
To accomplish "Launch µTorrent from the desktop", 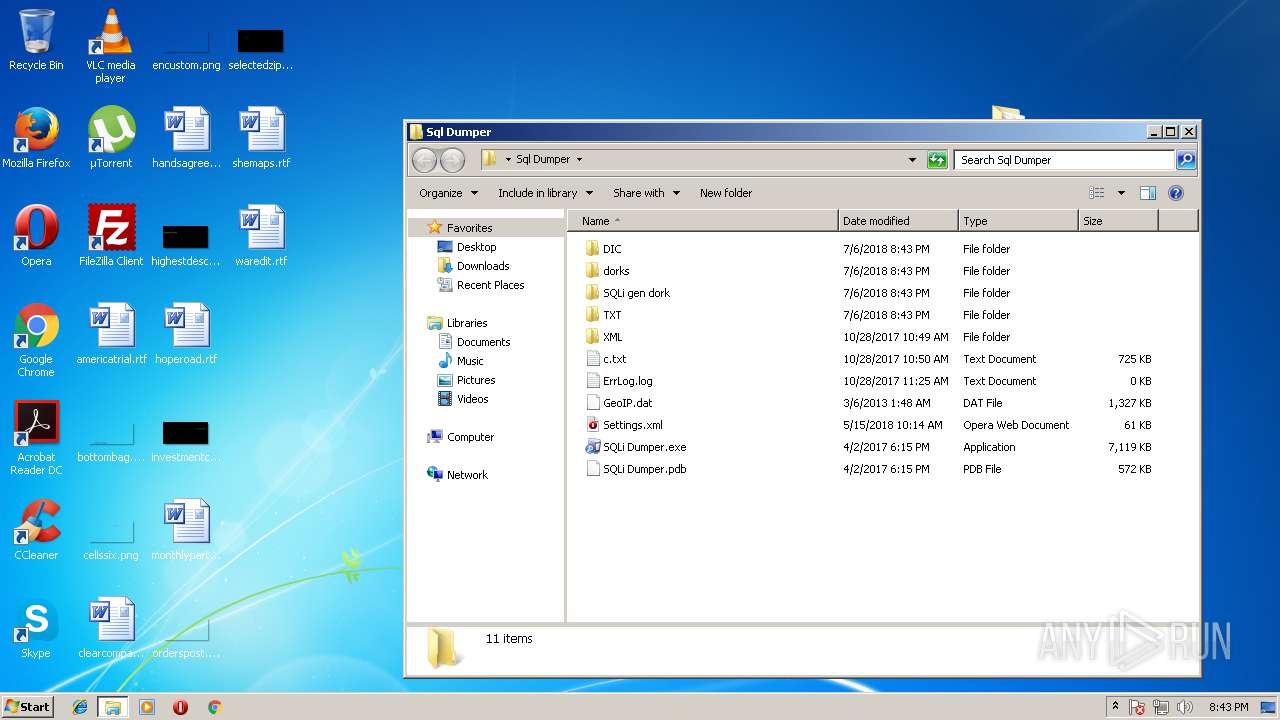I will 110,138.
